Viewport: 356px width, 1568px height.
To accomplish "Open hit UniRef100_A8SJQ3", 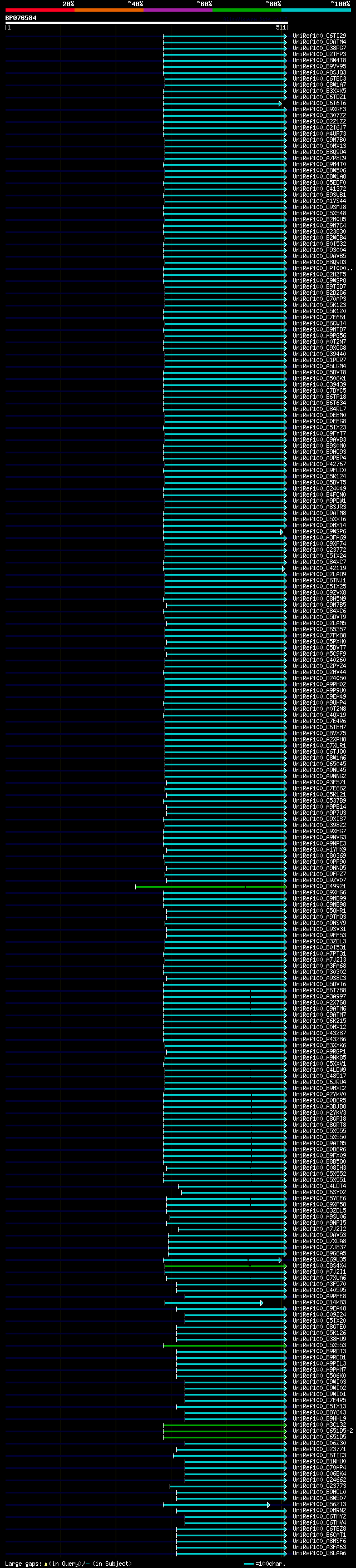I will pos(319,72).
